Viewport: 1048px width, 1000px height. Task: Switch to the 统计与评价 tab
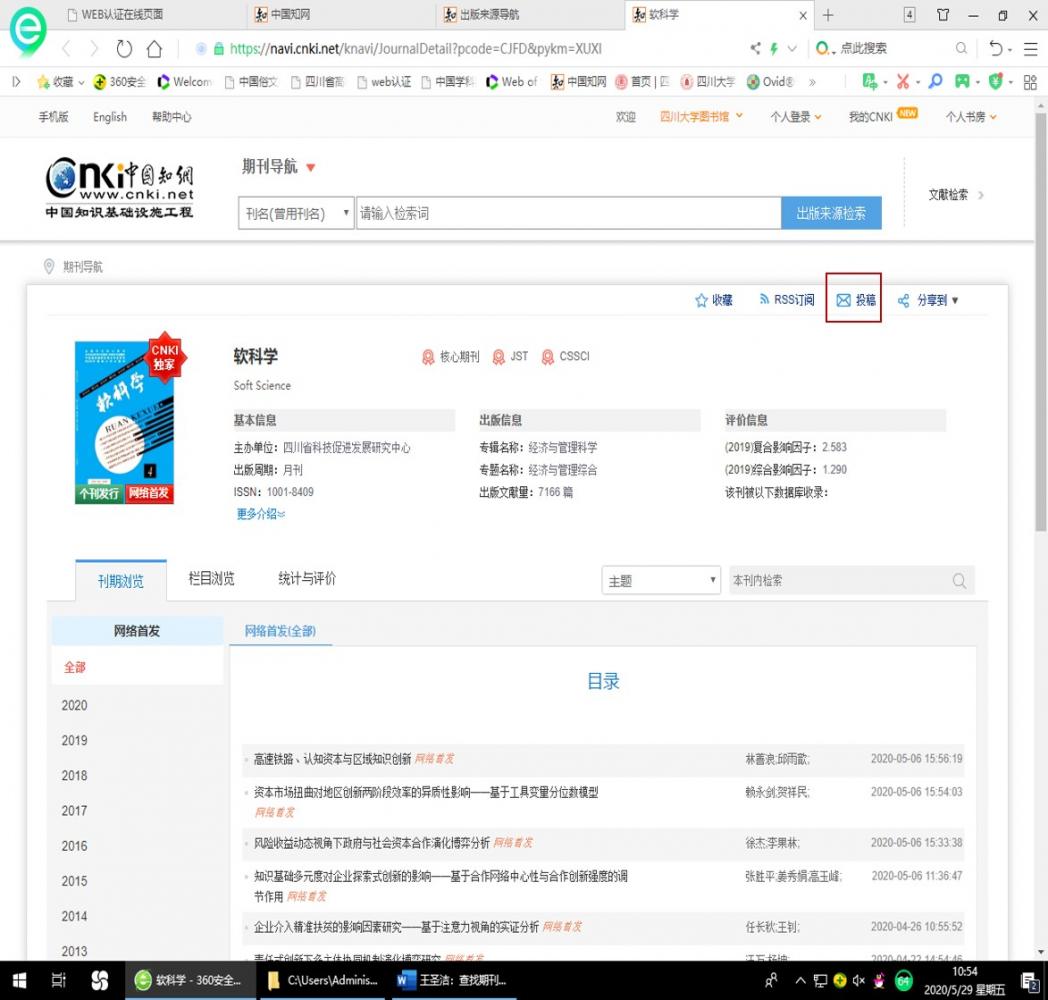(x=307, y=578)
